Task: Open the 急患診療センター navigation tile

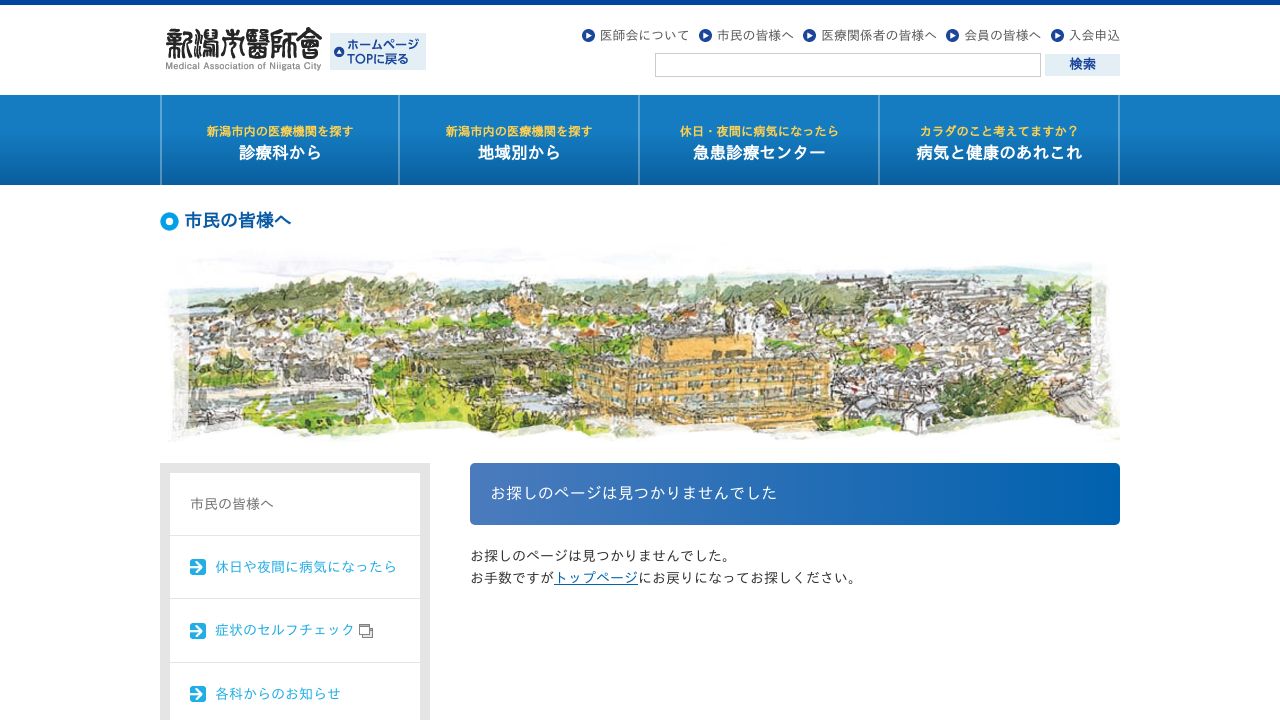Action: 758,140
